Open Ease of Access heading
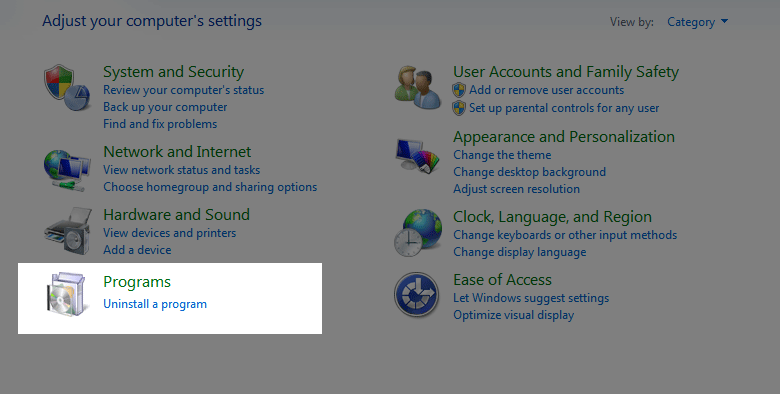 [502, 280]
